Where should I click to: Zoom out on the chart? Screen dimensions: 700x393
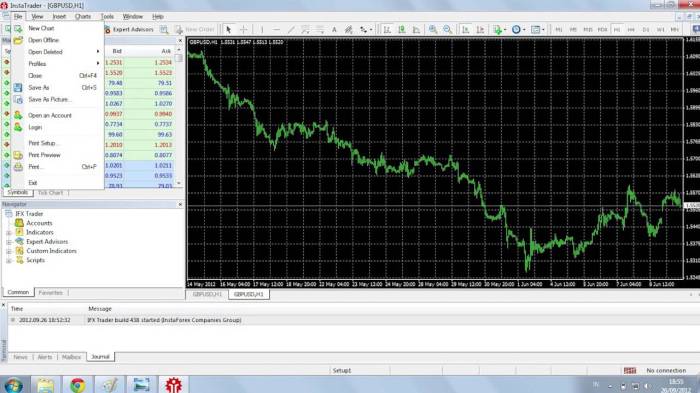coord(447,29)
